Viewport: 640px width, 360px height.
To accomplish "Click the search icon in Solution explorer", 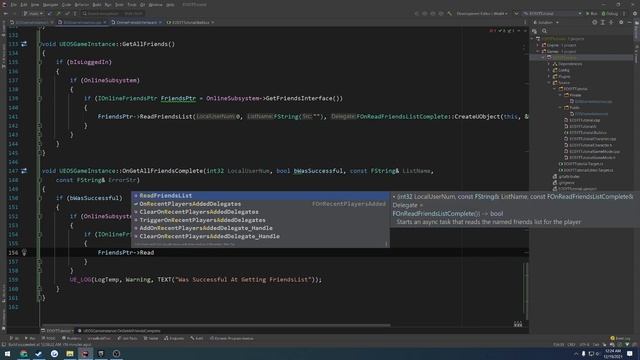I will point(544,31).
